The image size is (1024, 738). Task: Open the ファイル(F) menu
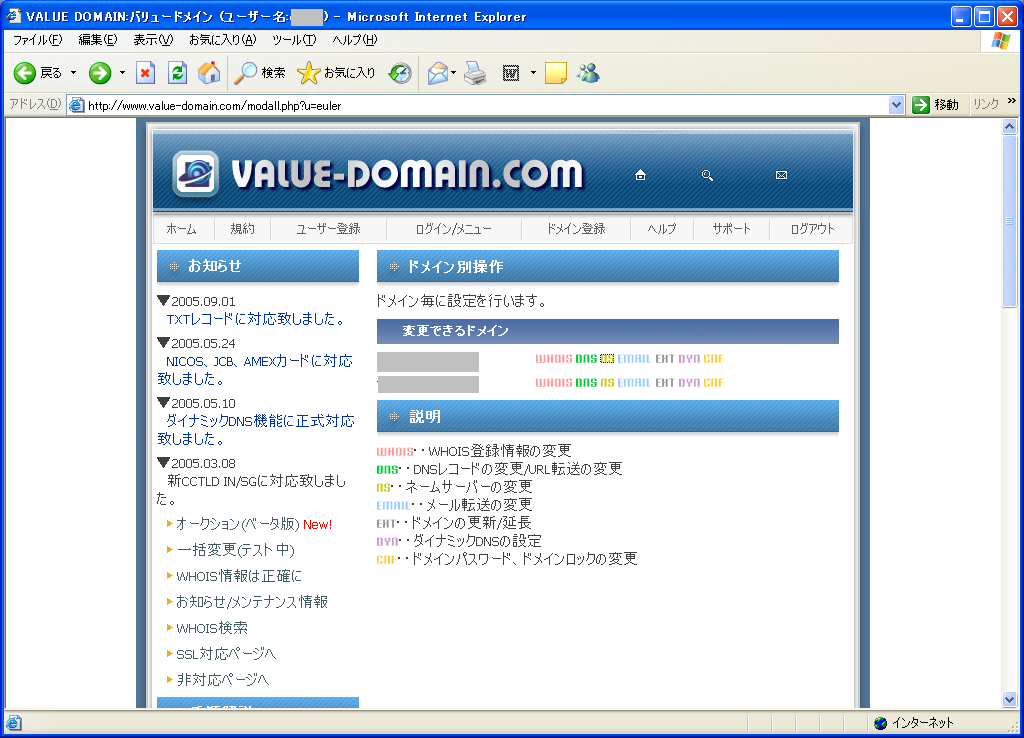(38, 40)
